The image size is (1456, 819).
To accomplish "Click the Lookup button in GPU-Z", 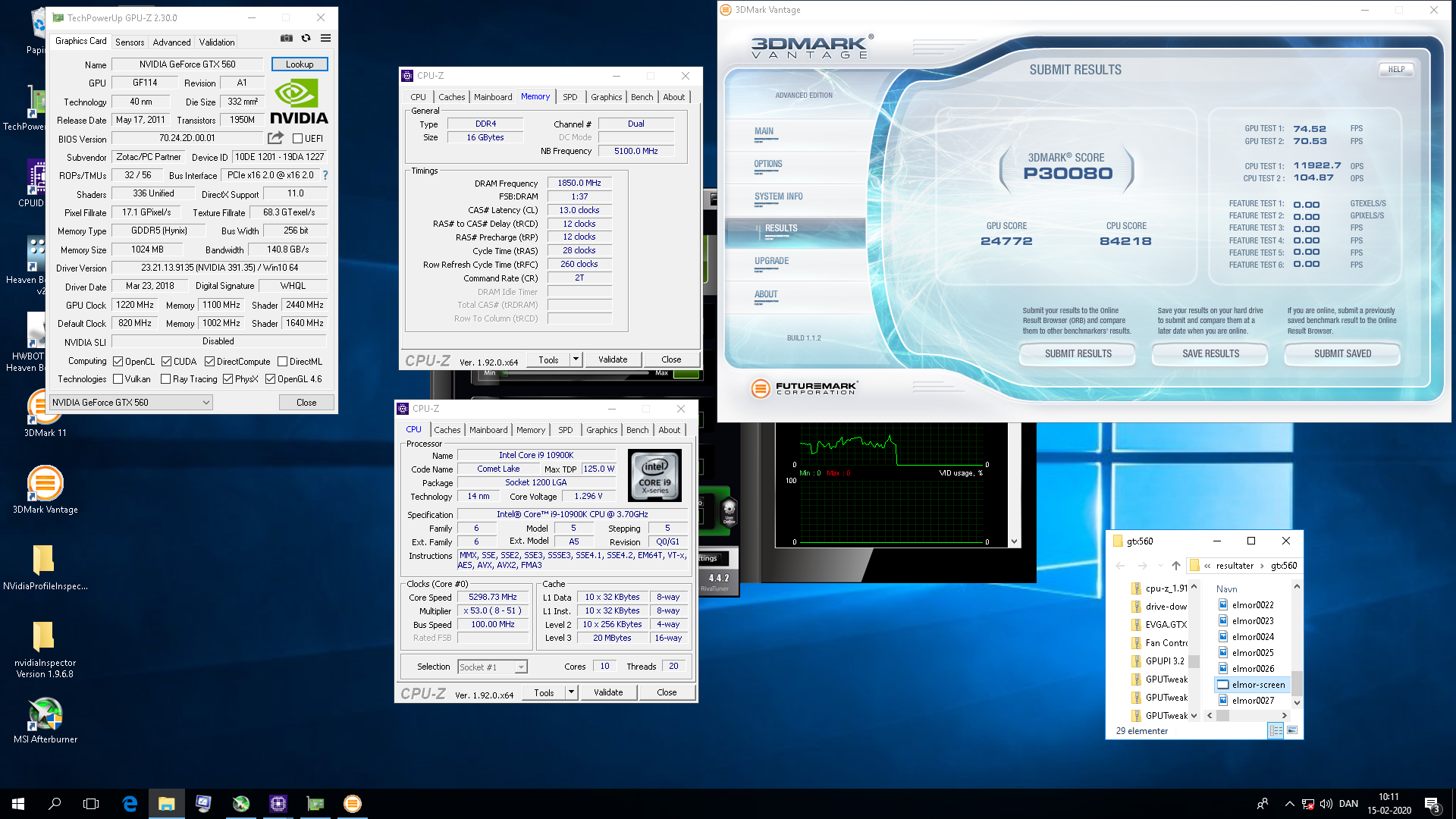I will [300, 64].
